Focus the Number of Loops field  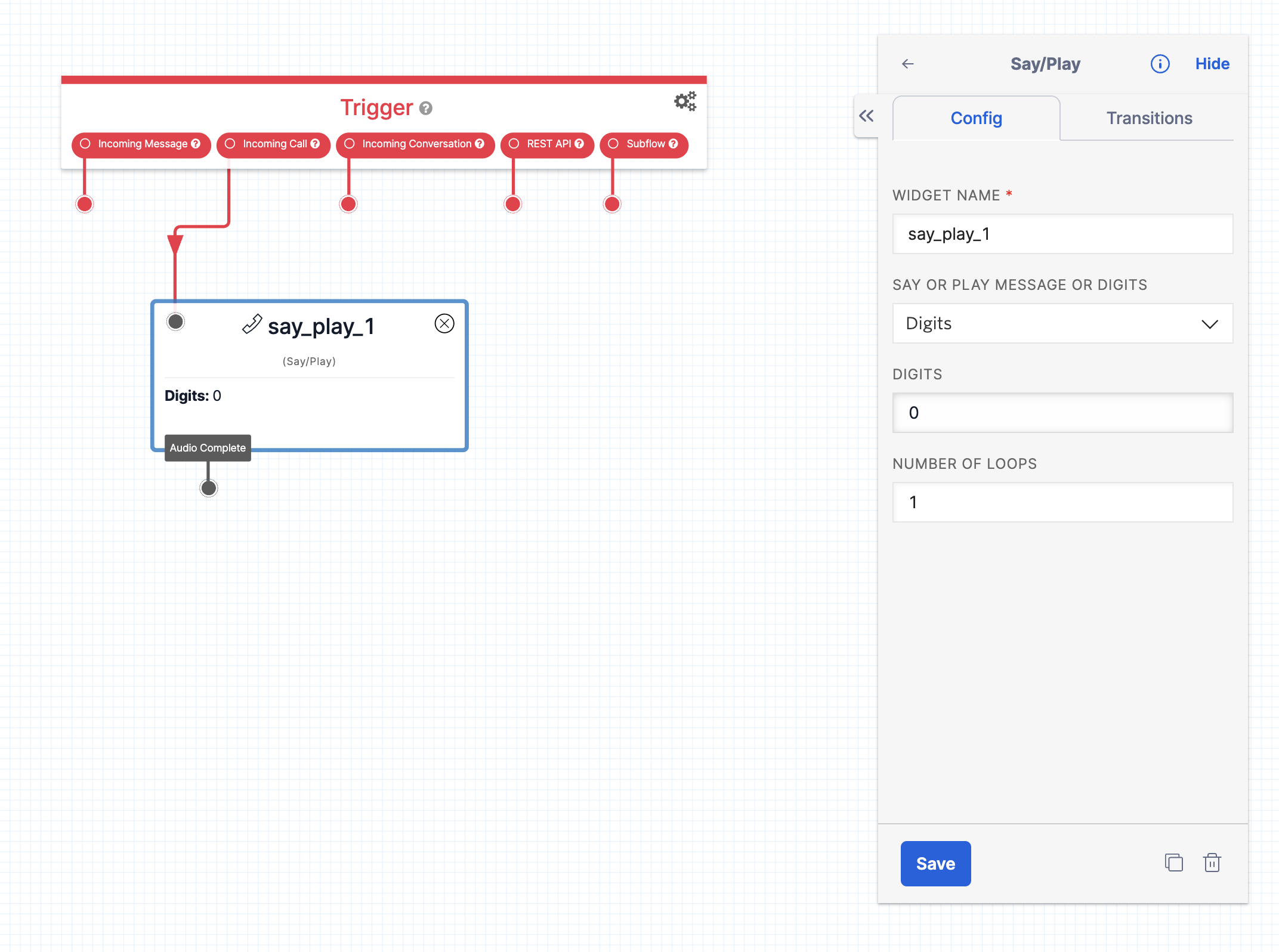pos(1062,502)
